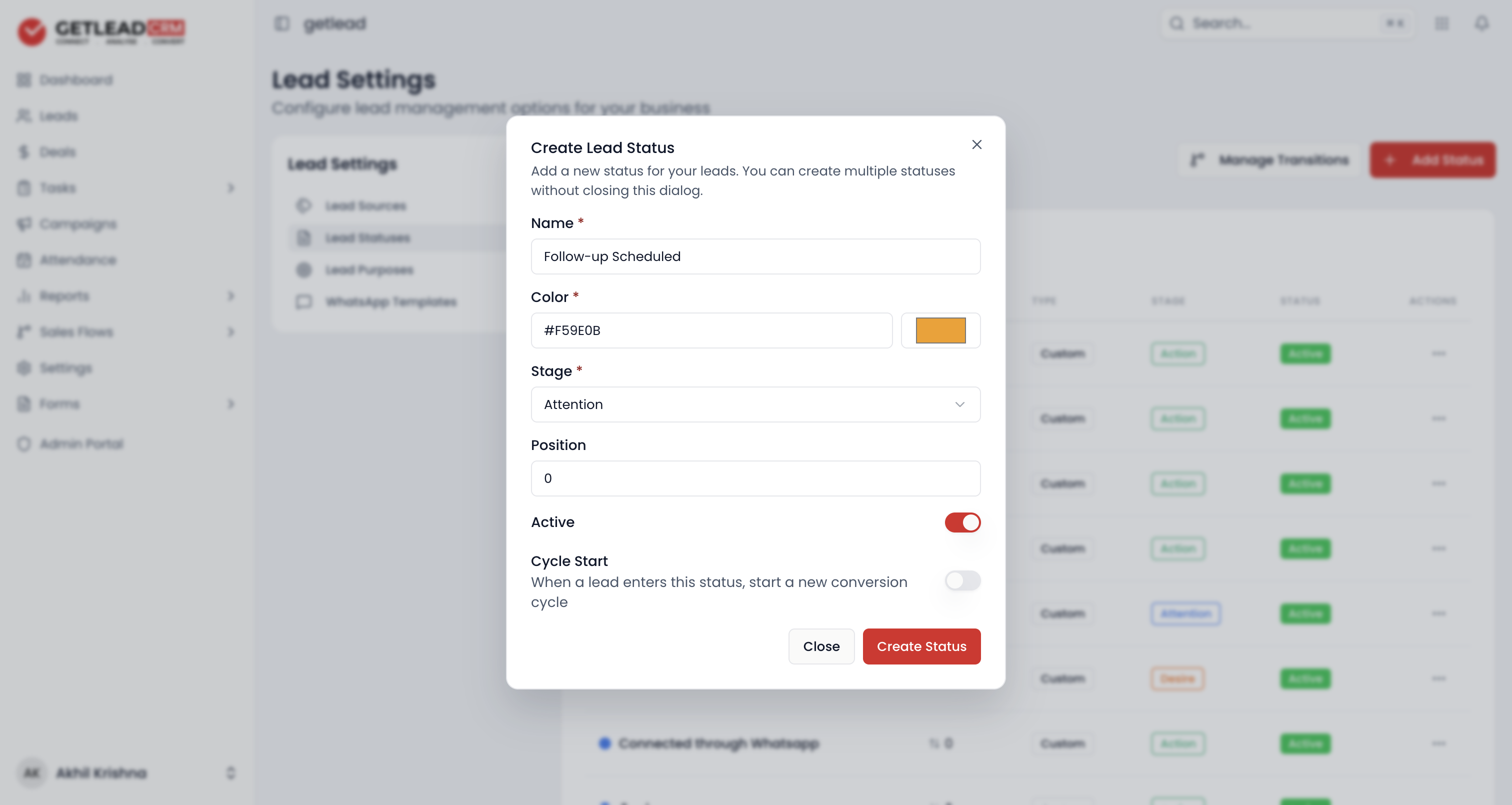
Task: Click the Name input field
Action: point(755,256)
